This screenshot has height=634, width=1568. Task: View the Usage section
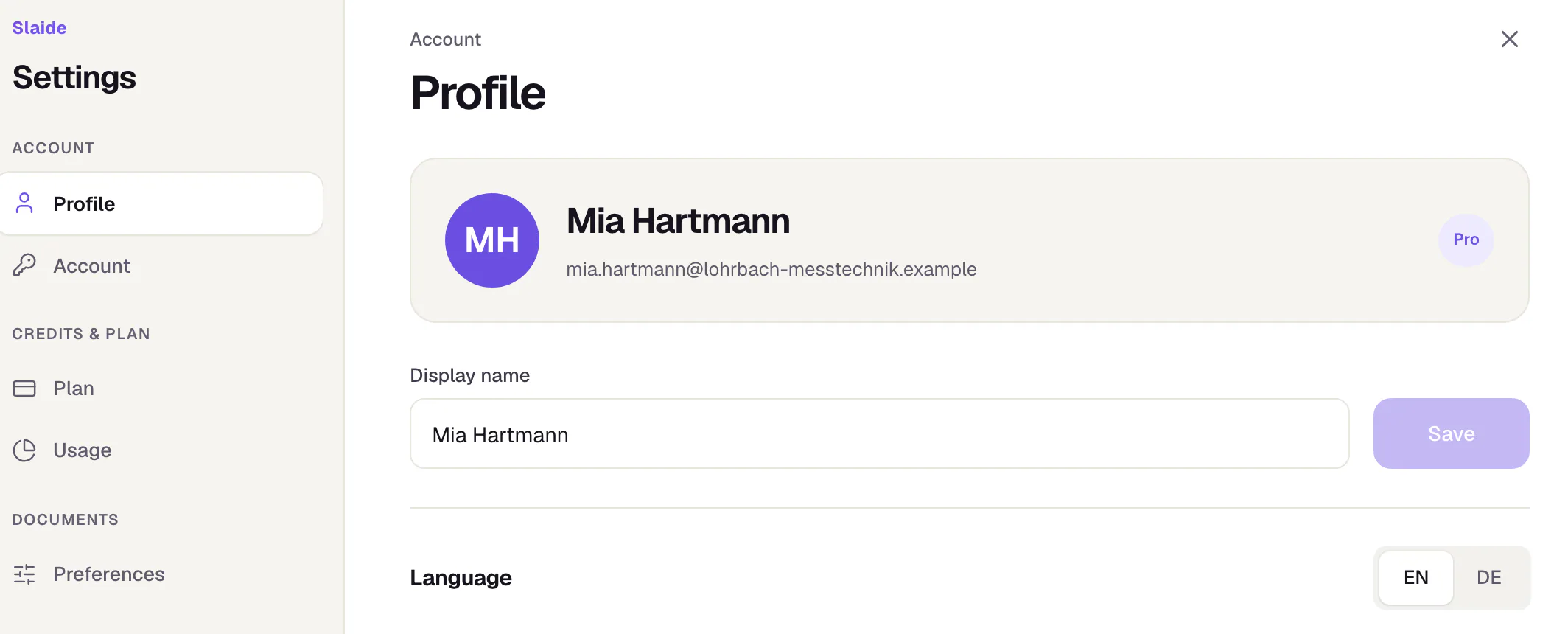(x=161, y=450)
